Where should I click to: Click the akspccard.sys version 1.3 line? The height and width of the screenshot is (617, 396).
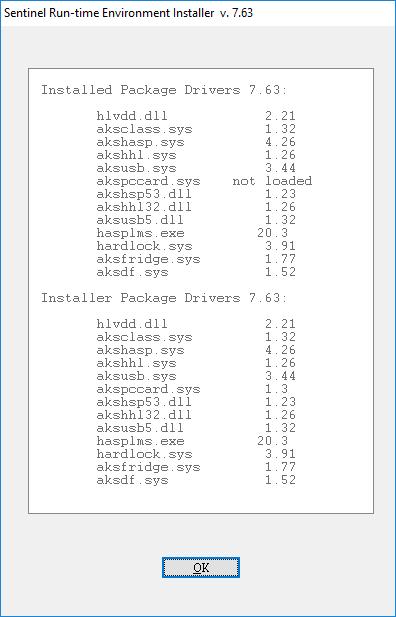point(192,389)
